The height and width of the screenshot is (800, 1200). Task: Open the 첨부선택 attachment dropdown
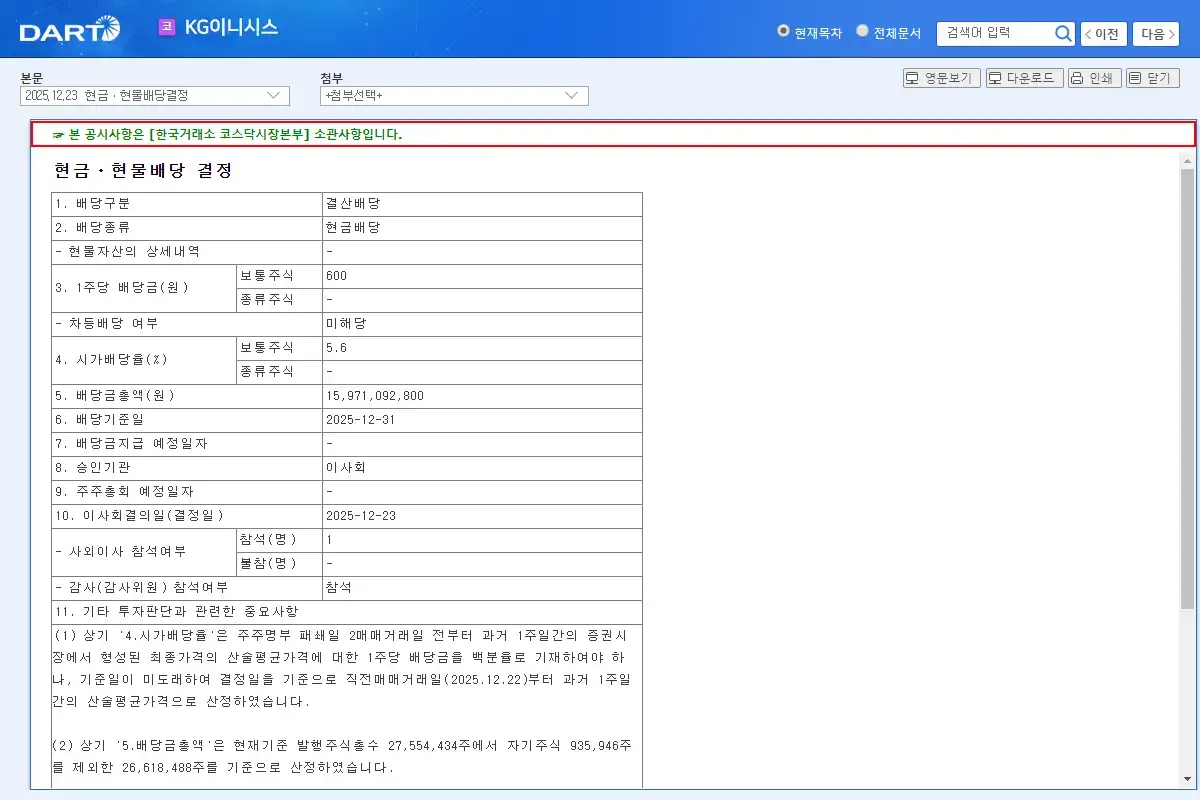tap(454, 95)
